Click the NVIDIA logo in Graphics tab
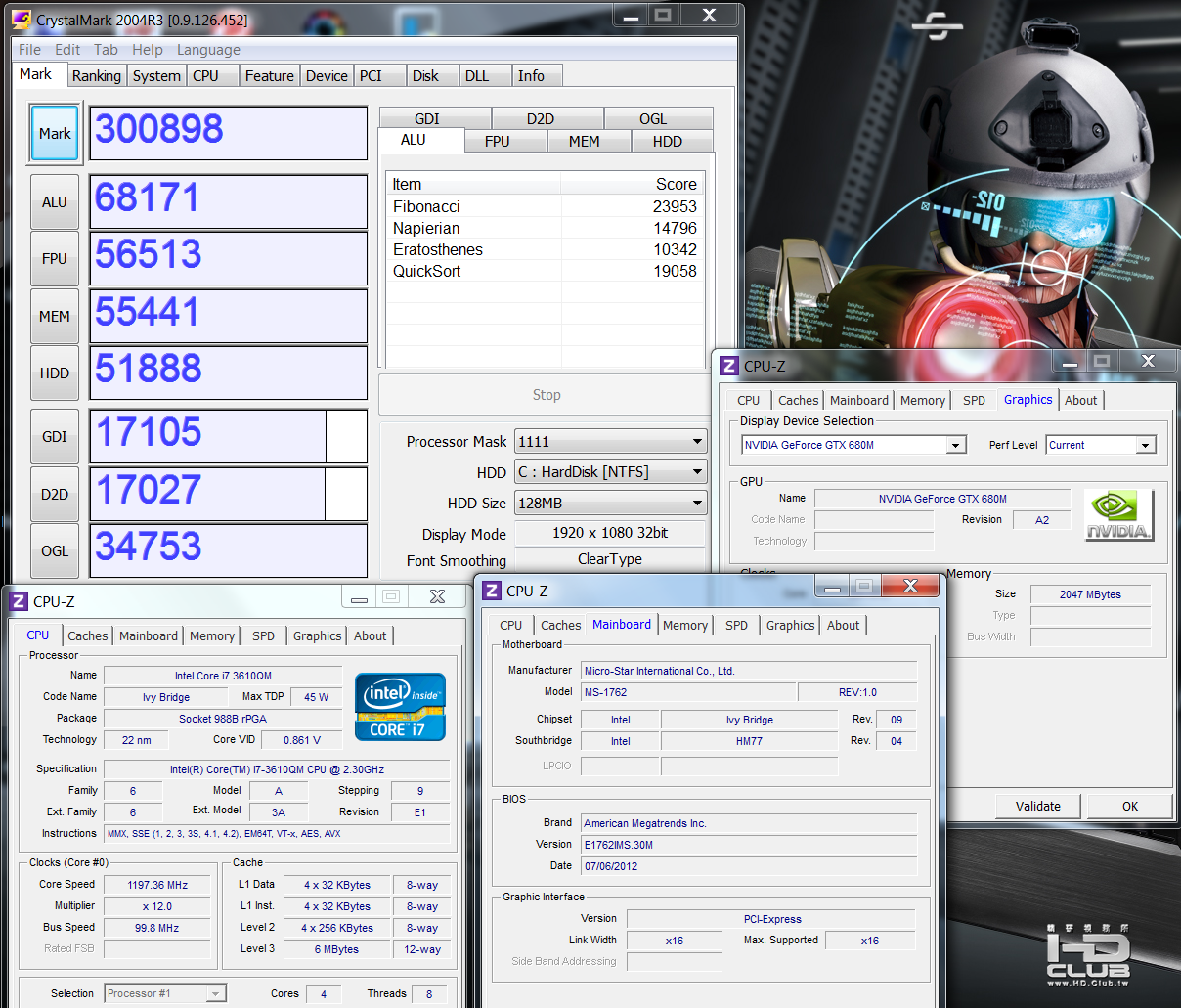 point(1119,515)
